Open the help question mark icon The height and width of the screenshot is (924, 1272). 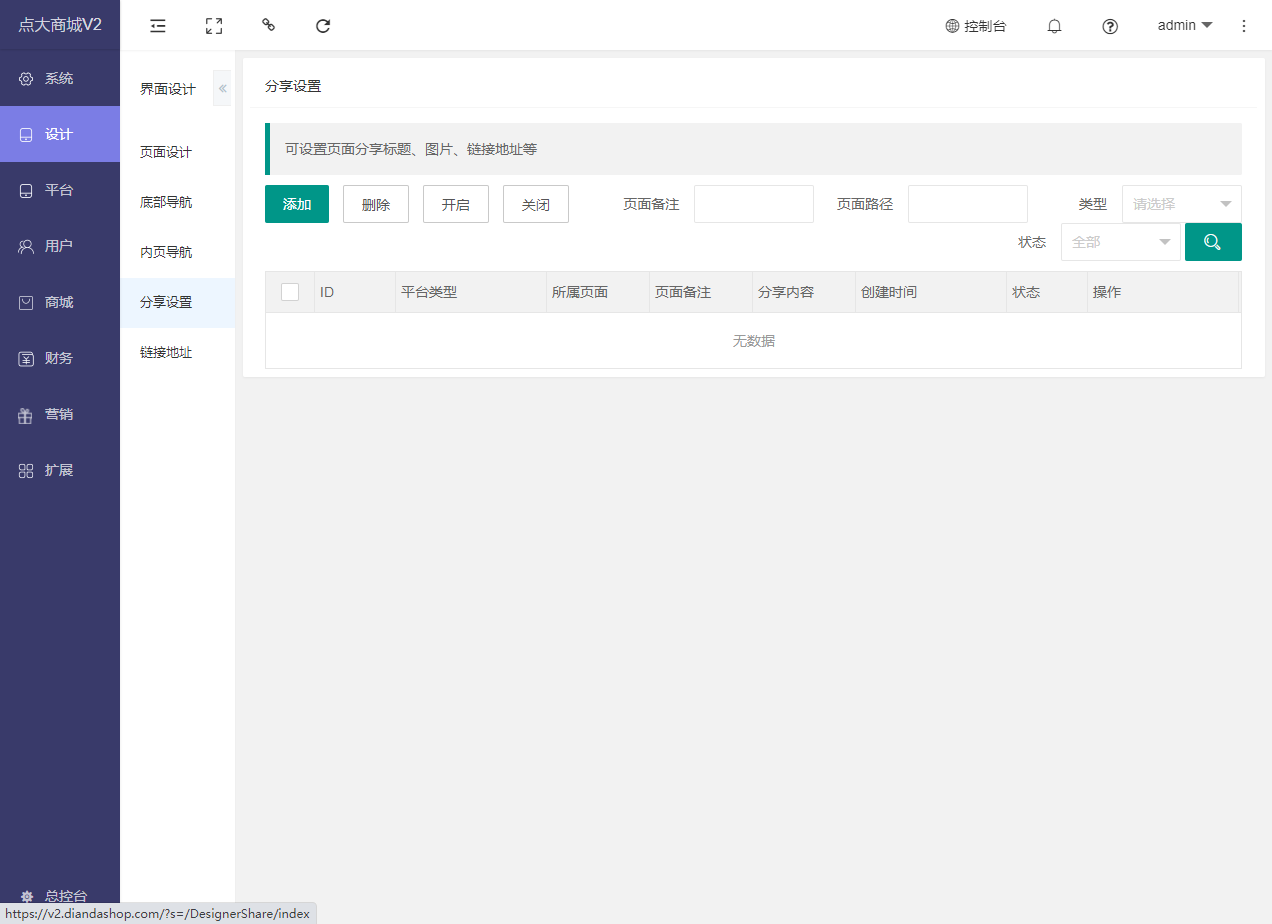tap(1110, 26)
